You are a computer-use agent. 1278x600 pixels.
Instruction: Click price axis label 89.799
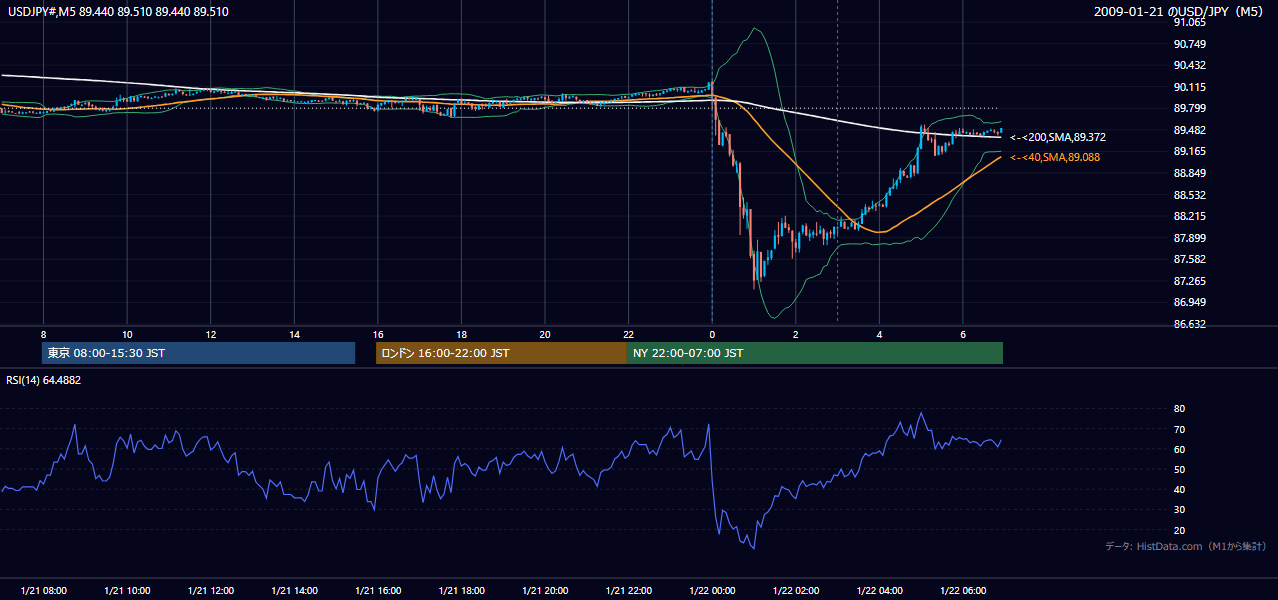tap(1191, 108)
